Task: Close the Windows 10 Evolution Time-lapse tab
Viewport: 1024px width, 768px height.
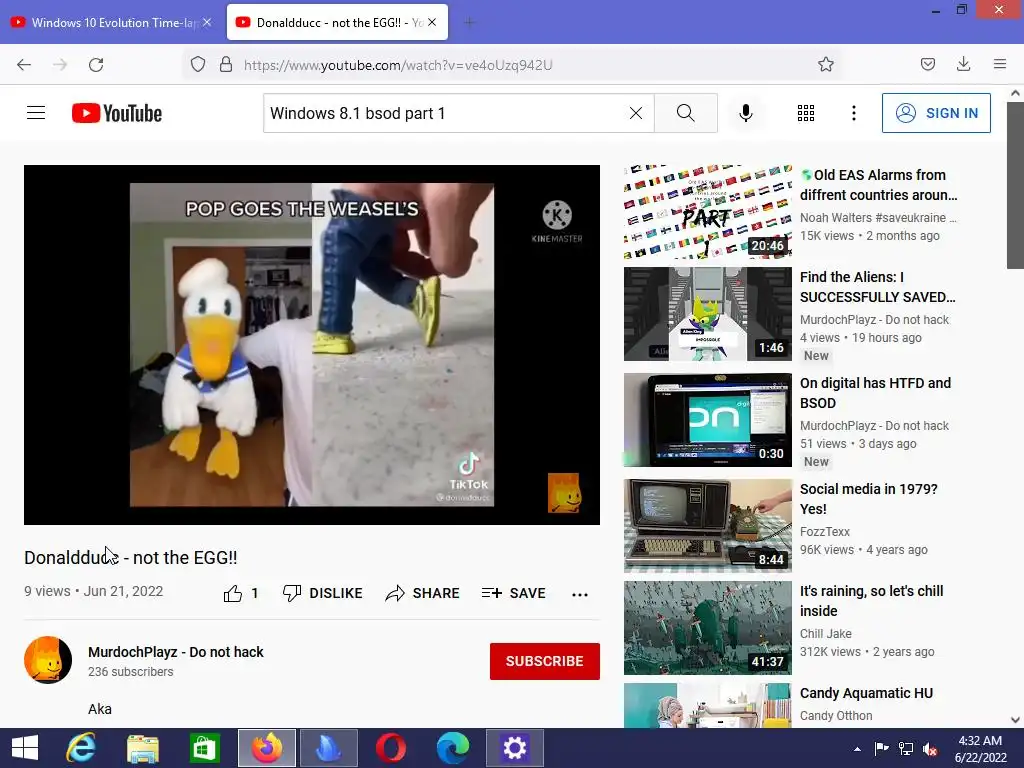Action: click(x=207, y=22)
